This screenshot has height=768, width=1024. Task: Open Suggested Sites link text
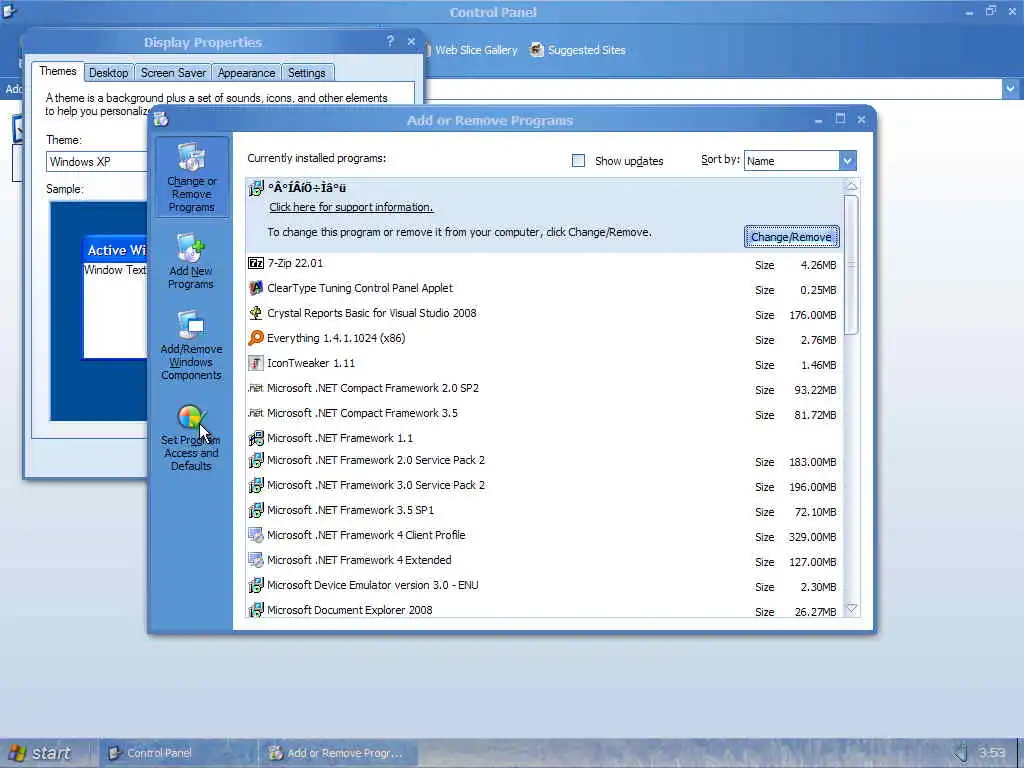586,50
